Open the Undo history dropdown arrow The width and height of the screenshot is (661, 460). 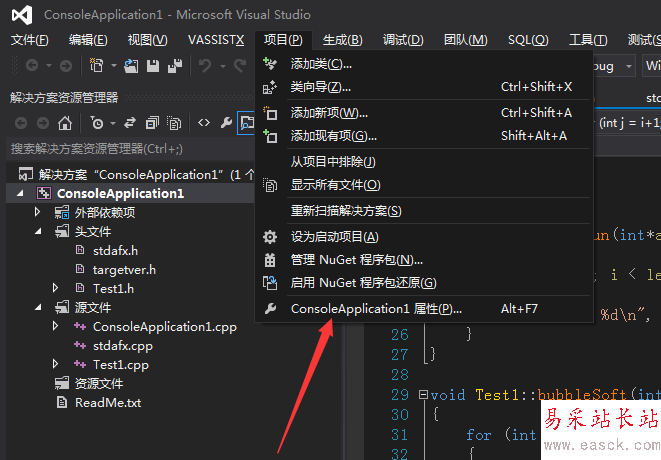223,66
